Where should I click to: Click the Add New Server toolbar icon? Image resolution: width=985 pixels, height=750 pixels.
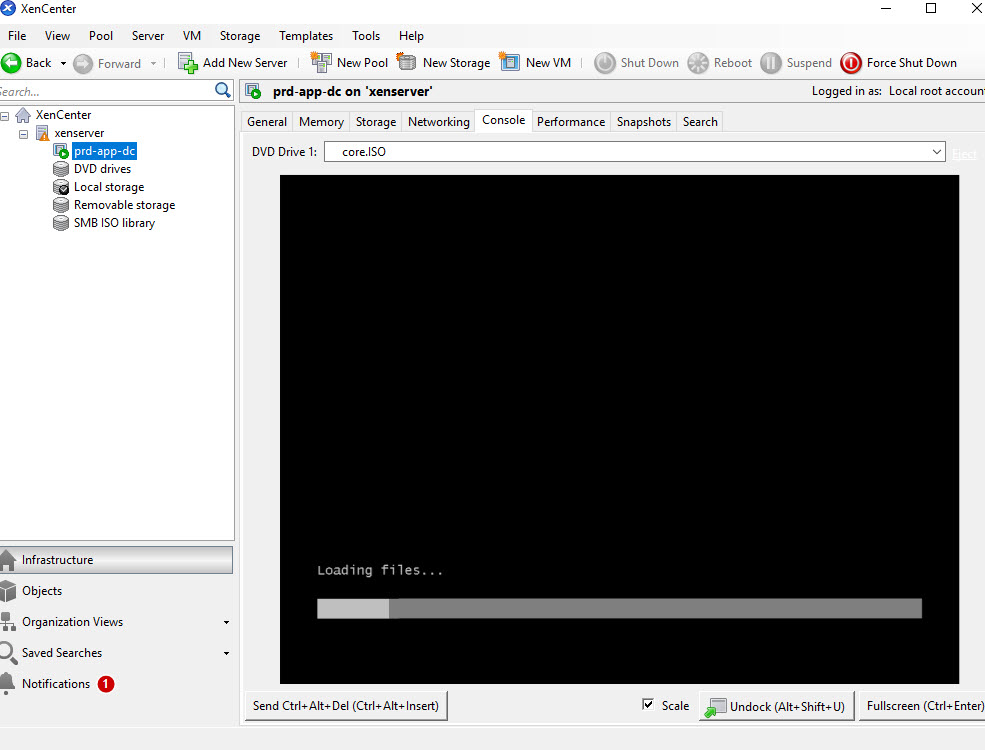point(188,62)
